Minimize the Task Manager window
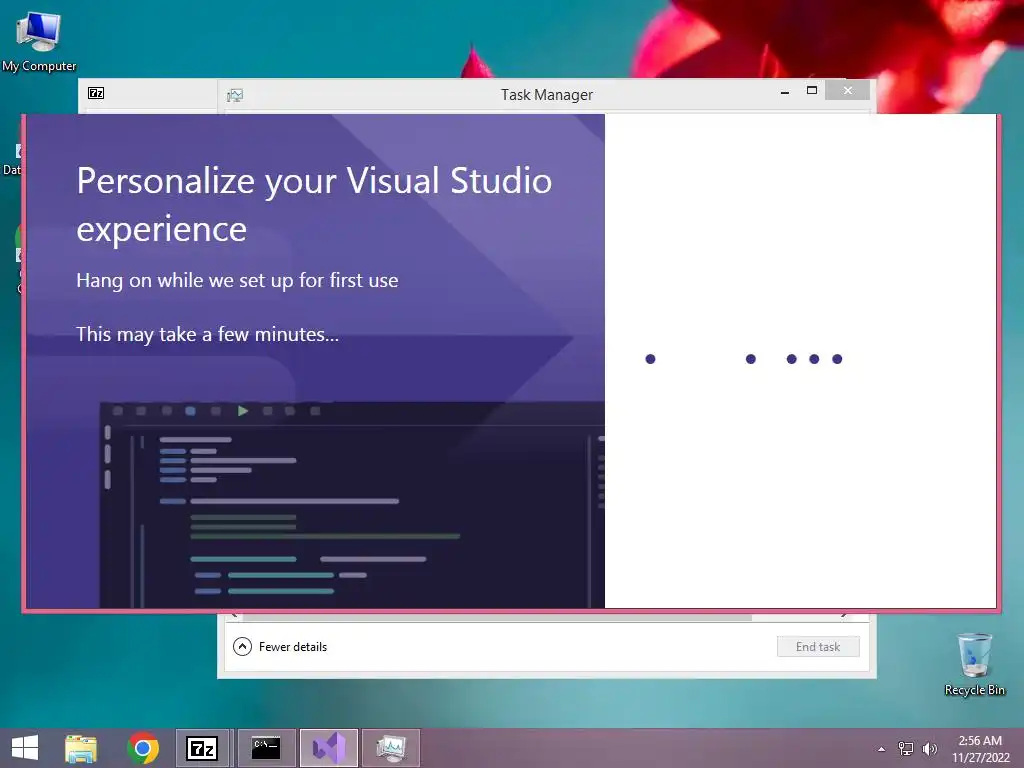This screenshot has width=1024, height=768. click(x=784, y=92)
